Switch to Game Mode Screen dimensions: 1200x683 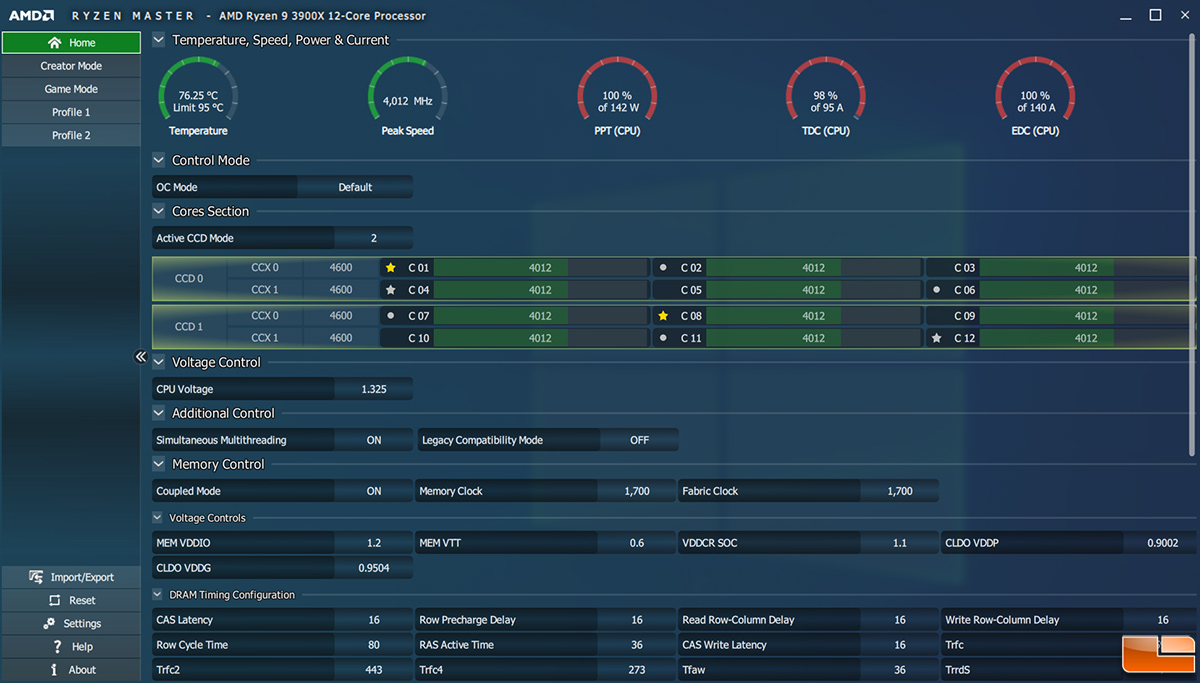point(71,89)
